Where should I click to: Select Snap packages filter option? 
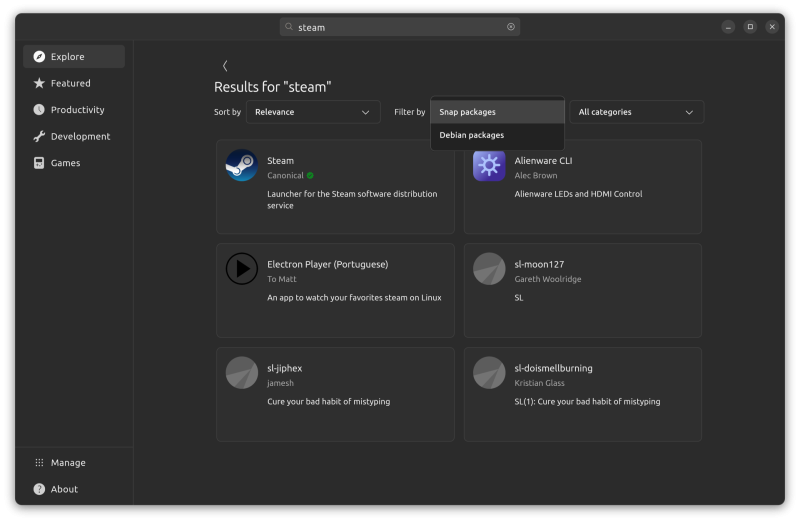(x=497, y=112)
